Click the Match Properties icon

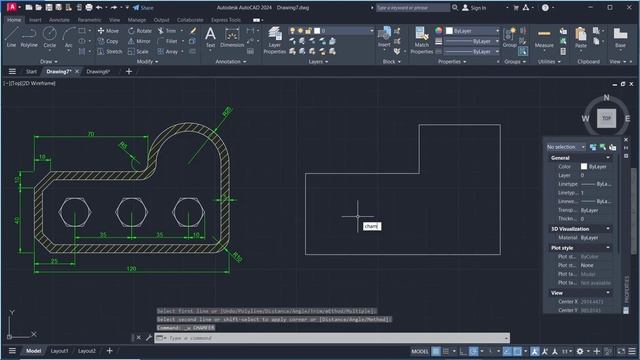[x=421, y=40]
